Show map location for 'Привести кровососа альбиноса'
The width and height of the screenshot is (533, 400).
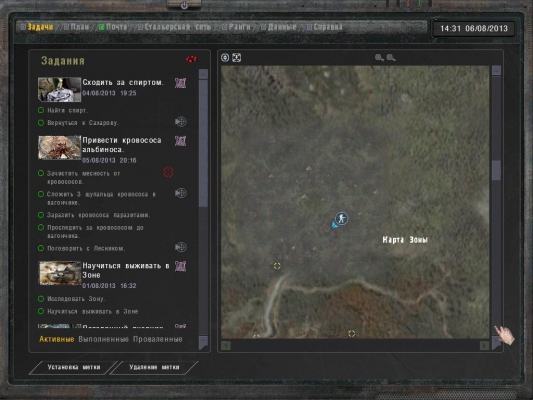click(180, 141)
